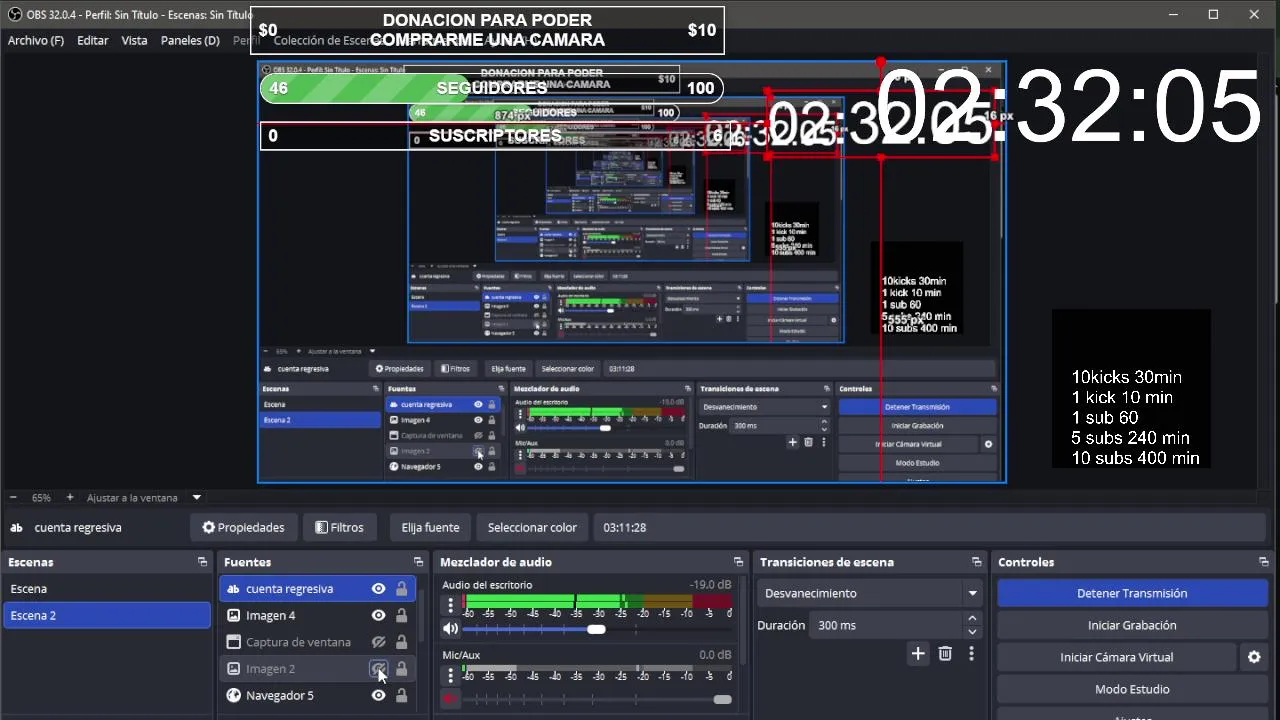Undock the Mezclador de audio panel
Screen dimensions: 1280x720
coord(738,562)
